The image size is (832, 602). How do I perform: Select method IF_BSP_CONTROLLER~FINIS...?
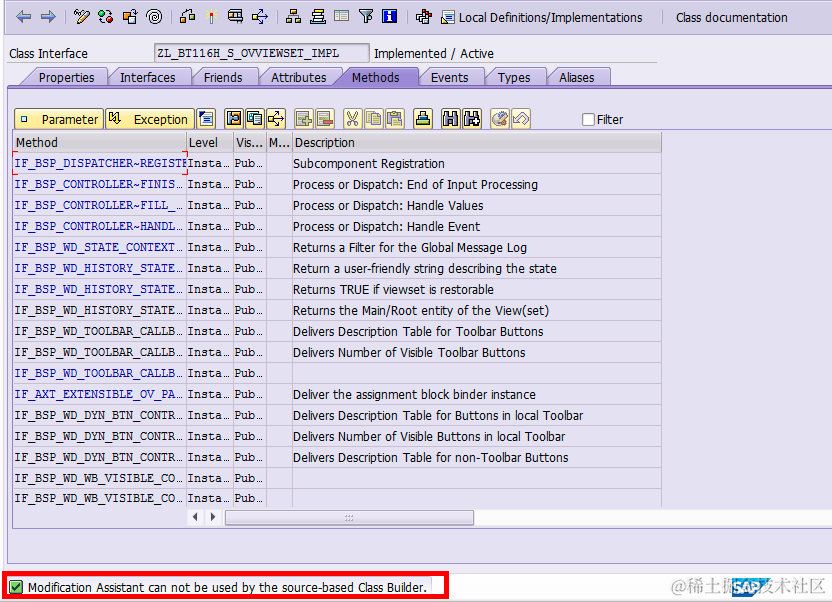pos(100,184)
